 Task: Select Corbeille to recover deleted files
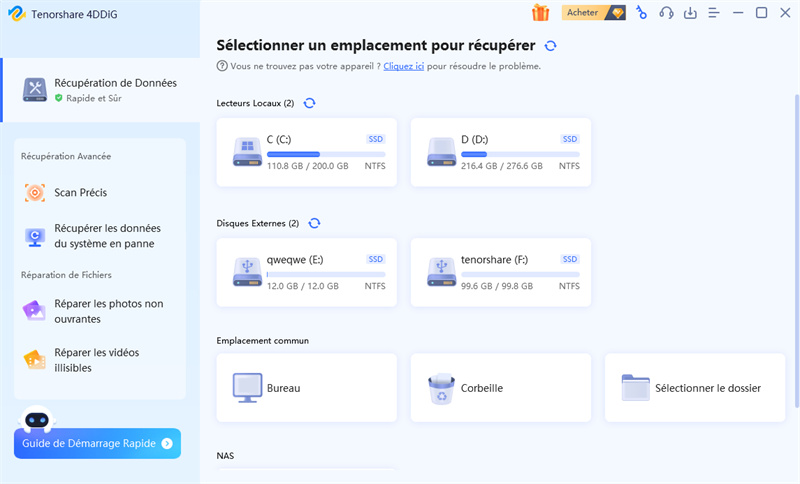click(x=500, y=387)
